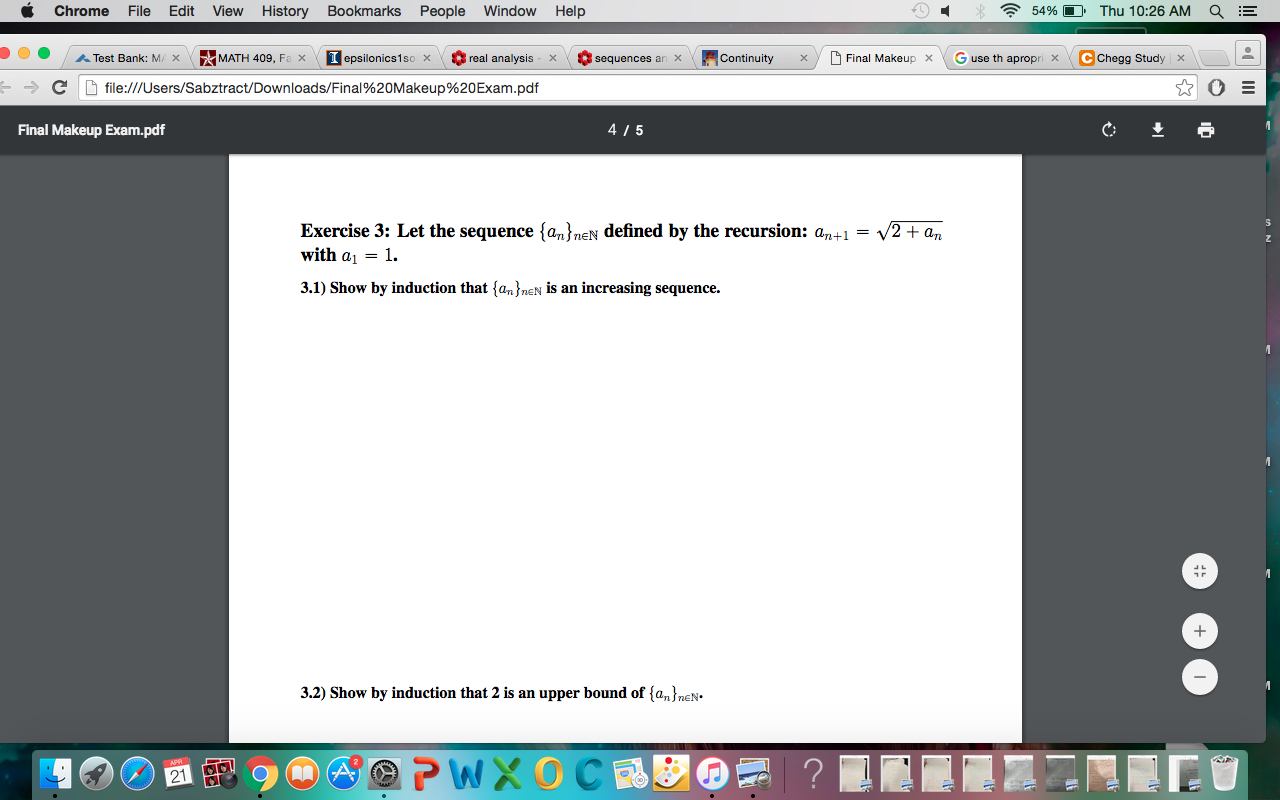Open Spotlight search in the menu bar
The height and width of the screenshot is (800, 1280).
[1216, 11]
